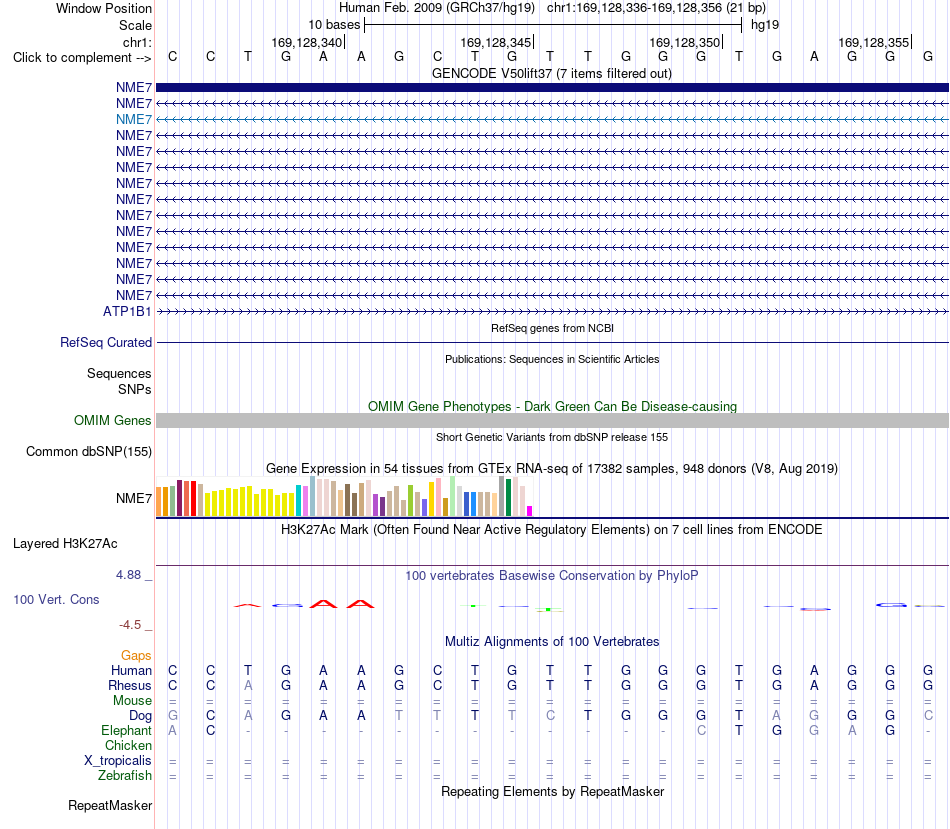This screenshot has height=829, width=950.
Task: Select the Dog alignment row label
Action: [141, 716]
